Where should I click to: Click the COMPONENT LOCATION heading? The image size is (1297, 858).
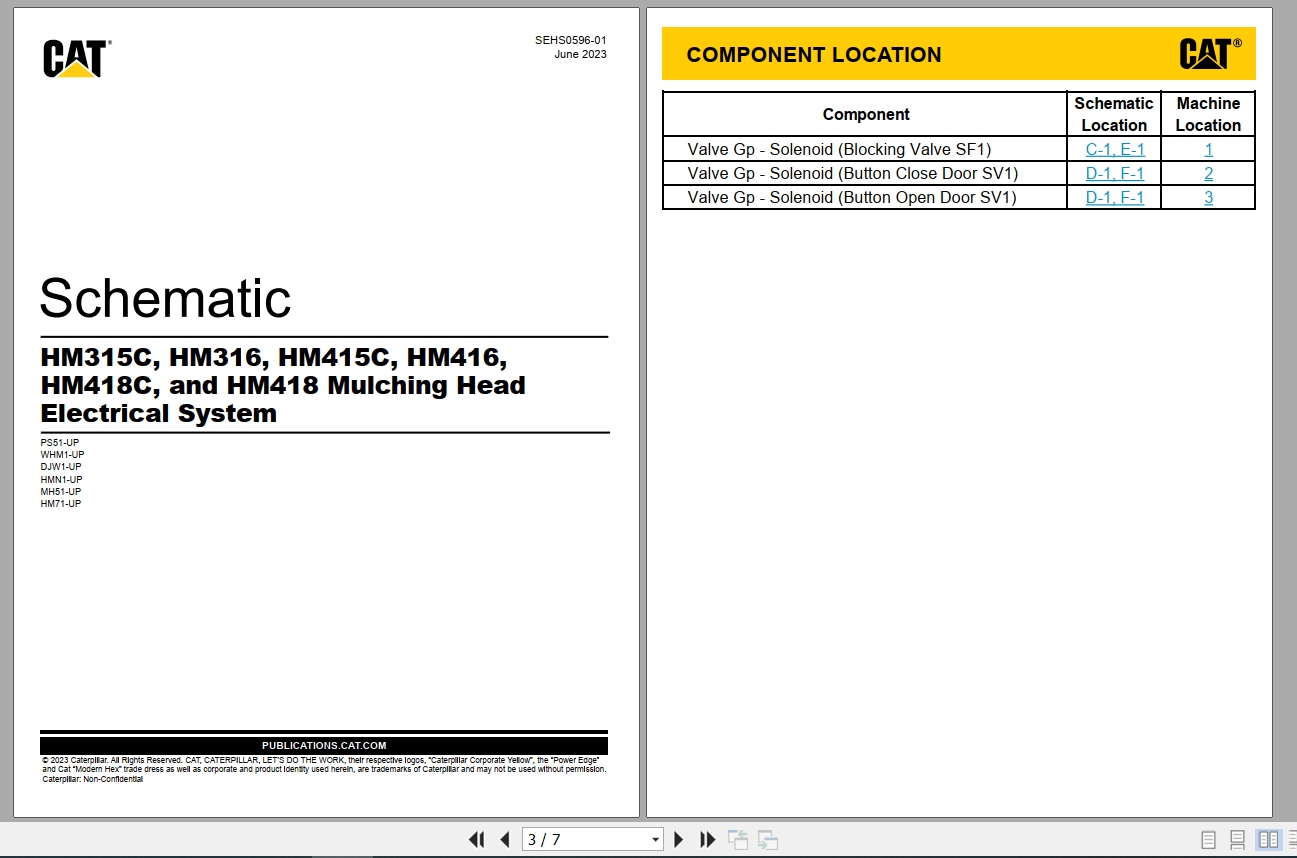pyautogui.click(x=814, y=55)
